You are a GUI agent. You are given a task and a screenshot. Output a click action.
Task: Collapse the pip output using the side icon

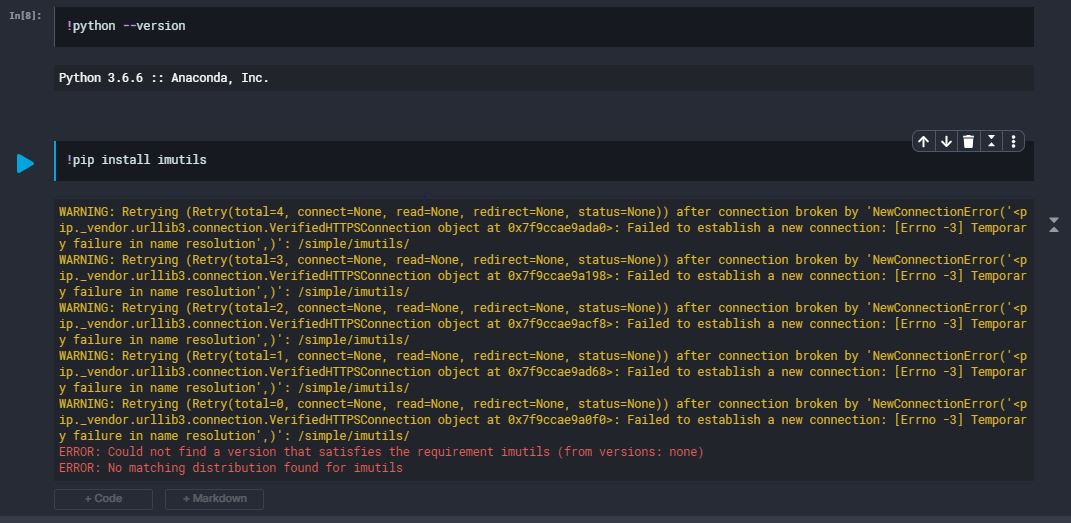[1053, 225]
